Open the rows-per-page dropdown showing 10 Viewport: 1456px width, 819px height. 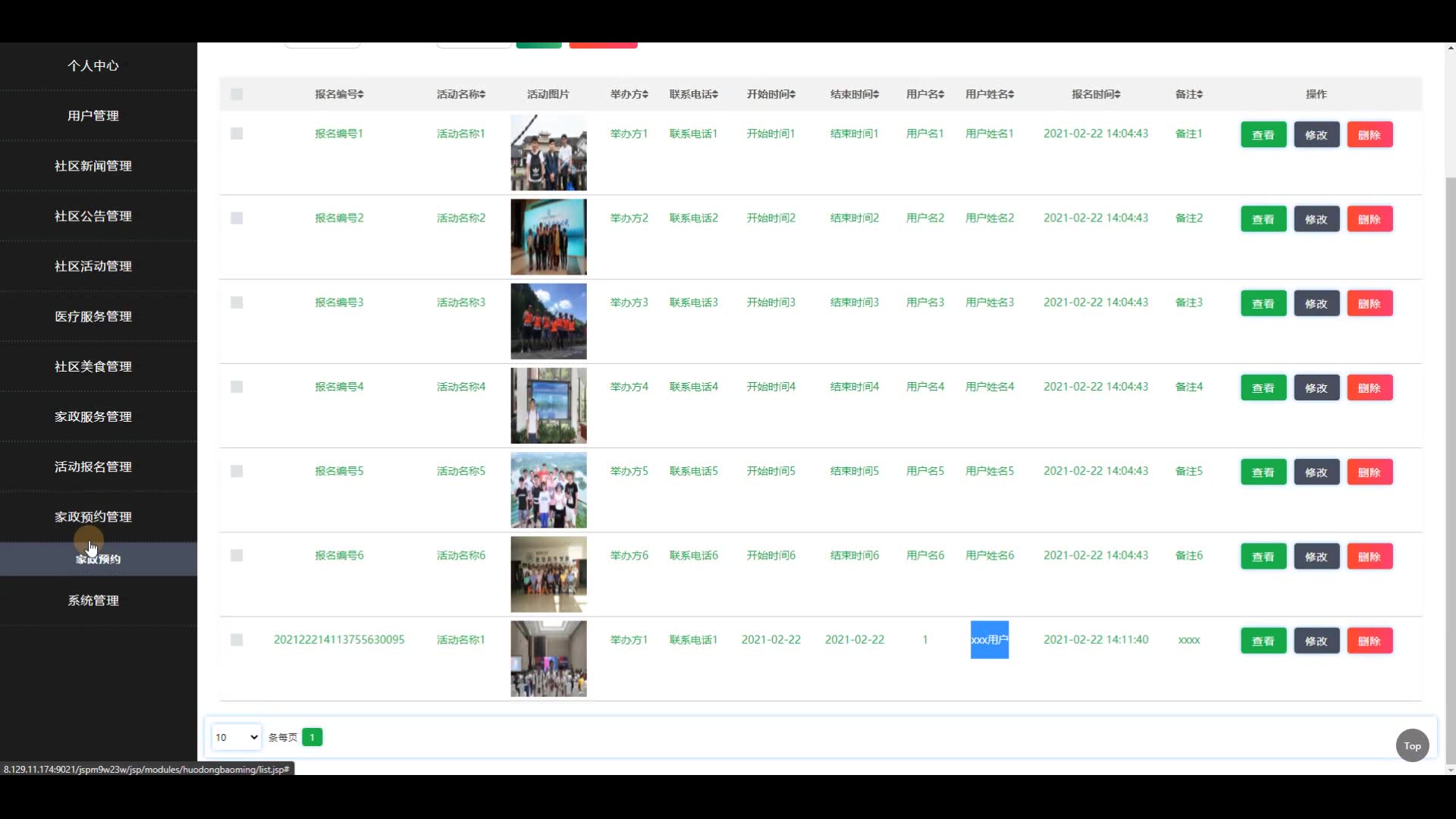236,737
